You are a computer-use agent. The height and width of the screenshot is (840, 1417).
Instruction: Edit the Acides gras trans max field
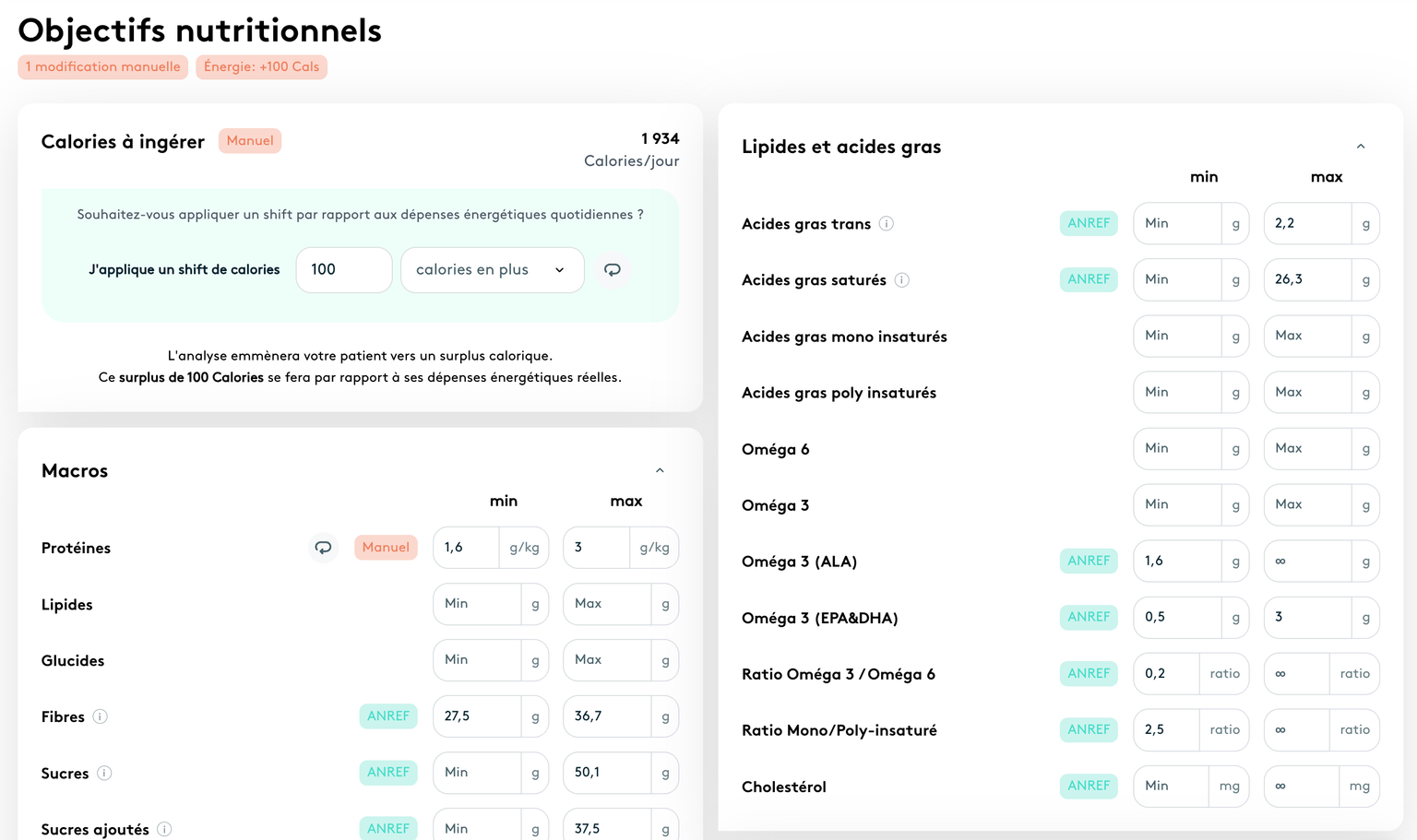point(1307,224)
